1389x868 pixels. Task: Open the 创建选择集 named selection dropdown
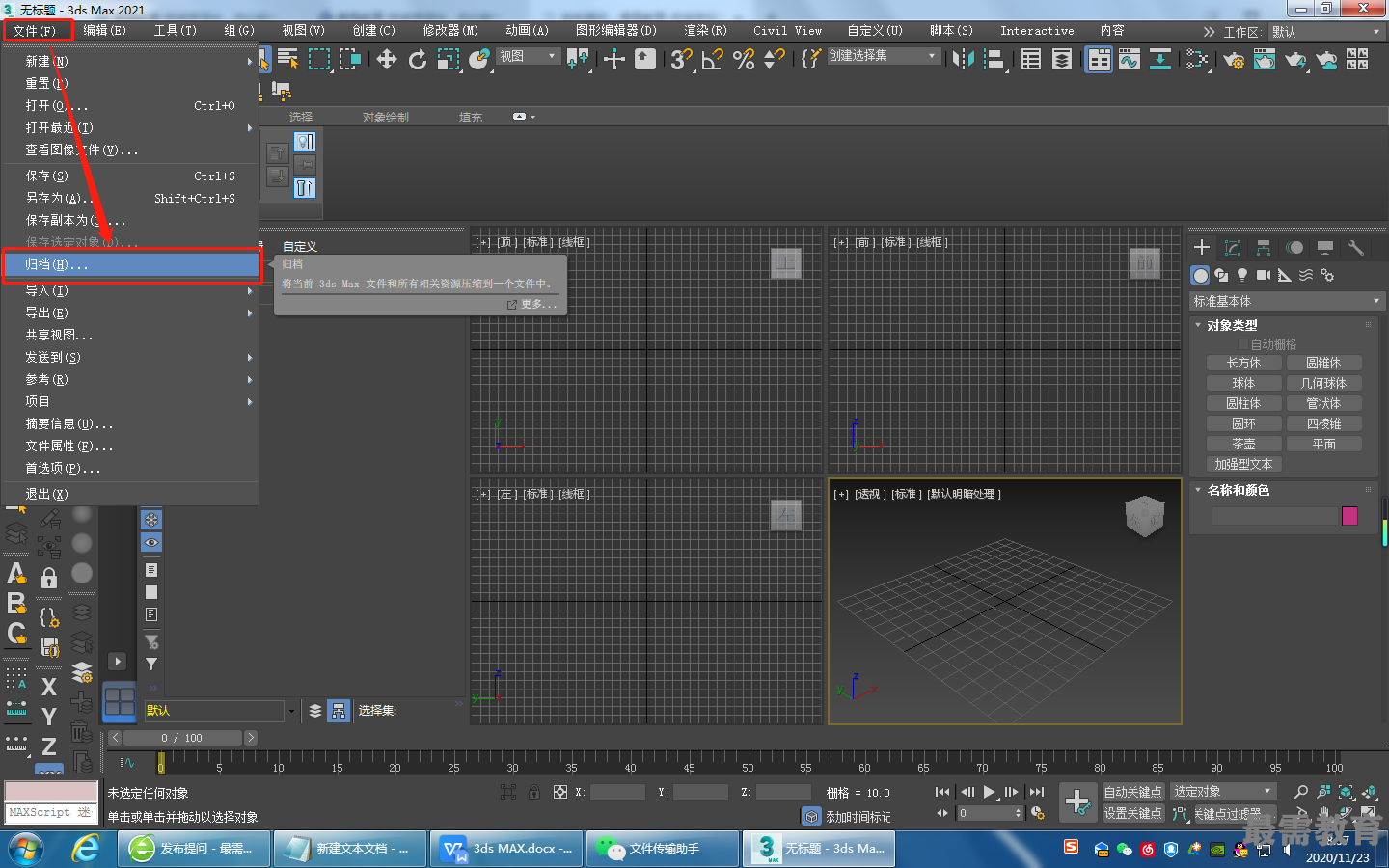[883, 56]
